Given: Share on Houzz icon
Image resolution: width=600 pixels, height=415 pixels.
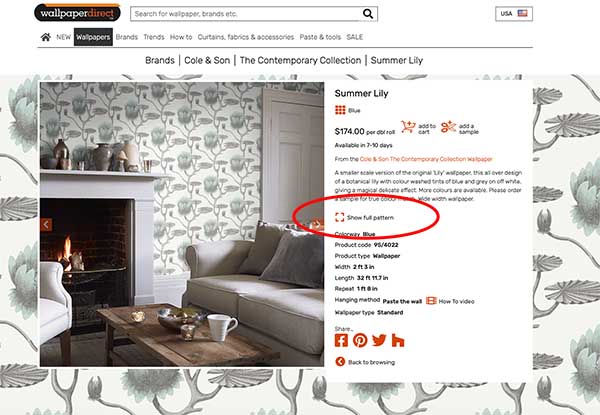Looking at the screenshot, I should coord(398,340).
